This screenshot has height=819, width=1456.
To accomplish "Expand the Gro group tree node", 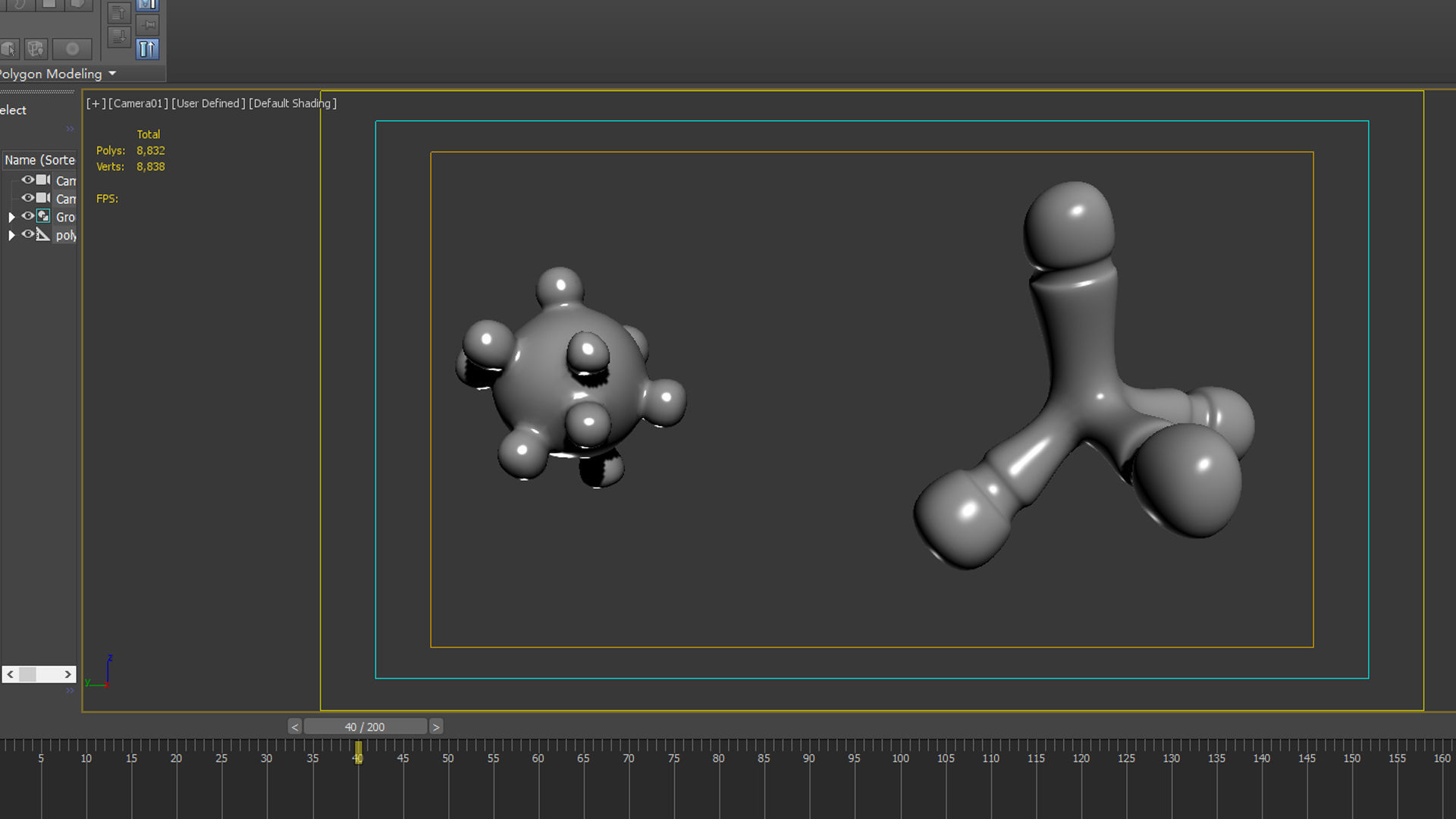I will click(x=11, y=217).
